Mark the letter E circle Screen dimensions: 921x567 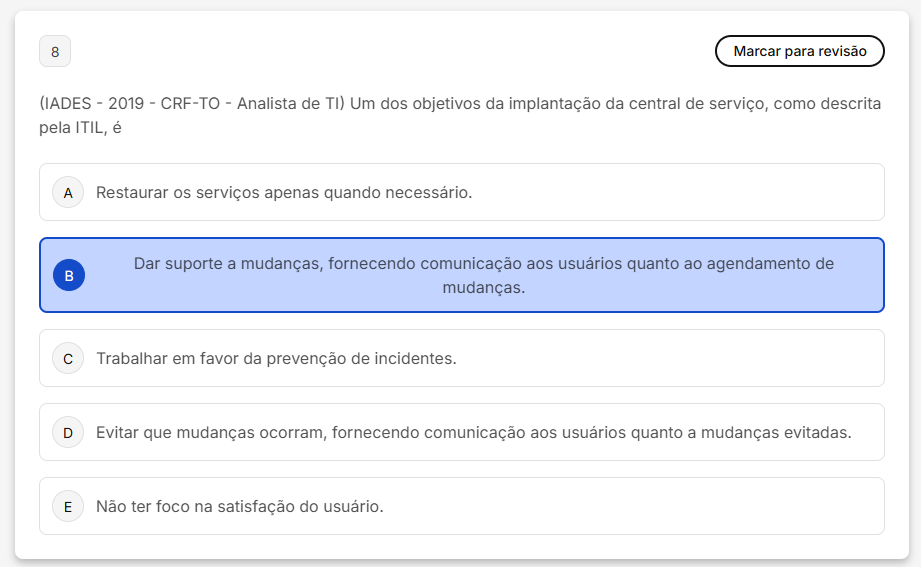(x=68, y=506)
